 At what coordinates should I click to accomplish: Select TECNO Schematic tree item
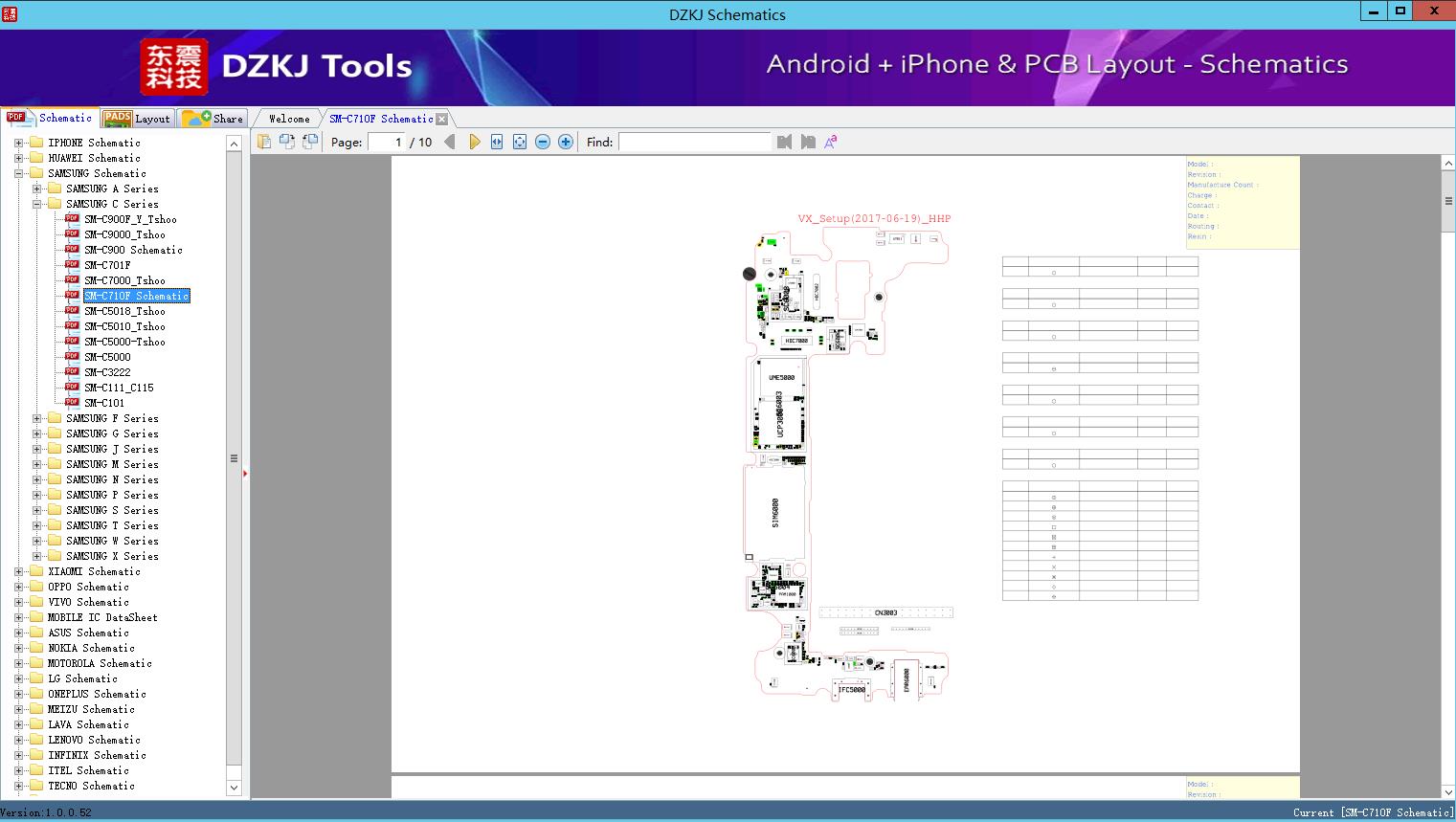click(91, 786)
